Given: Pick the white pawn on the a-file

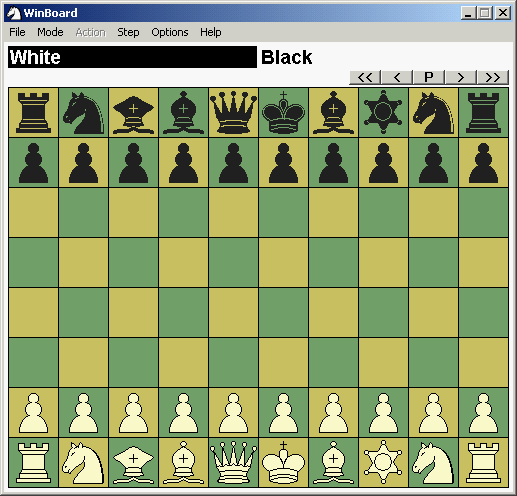Looking at the screenshot, I should (x=33, y=413).
